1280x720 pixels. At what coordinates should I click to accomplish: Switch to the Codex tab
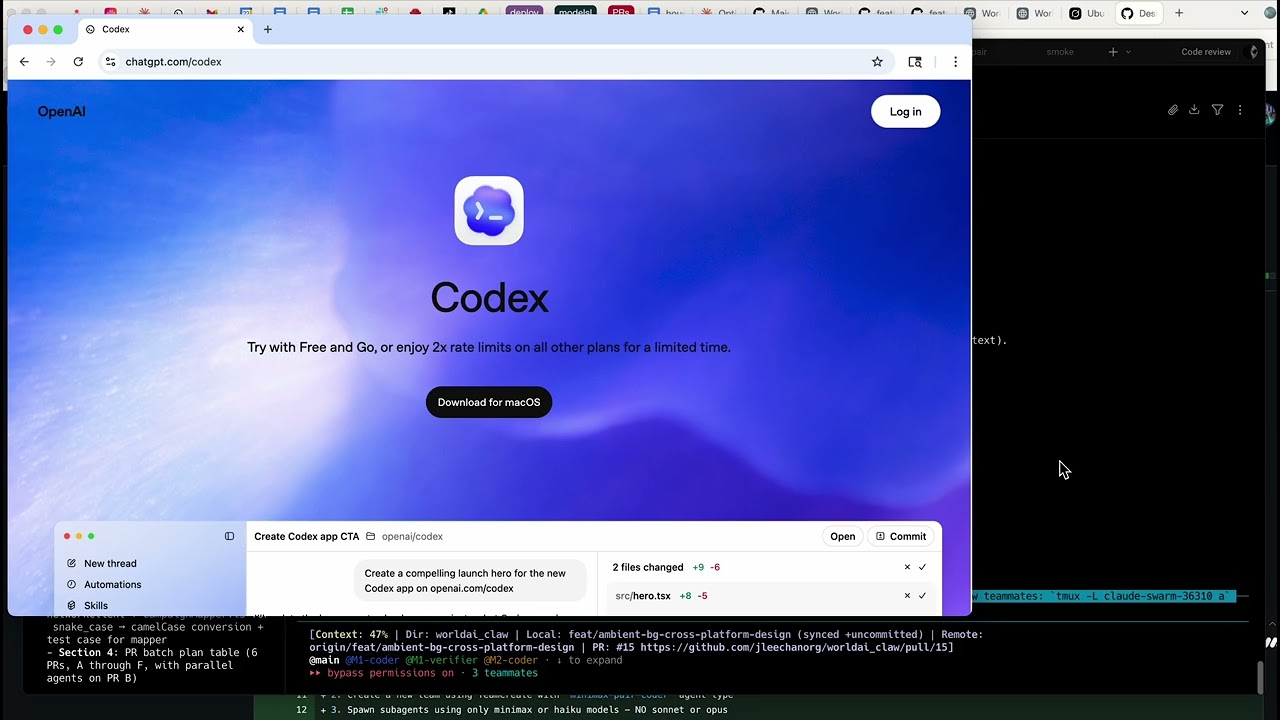[165, 29]
